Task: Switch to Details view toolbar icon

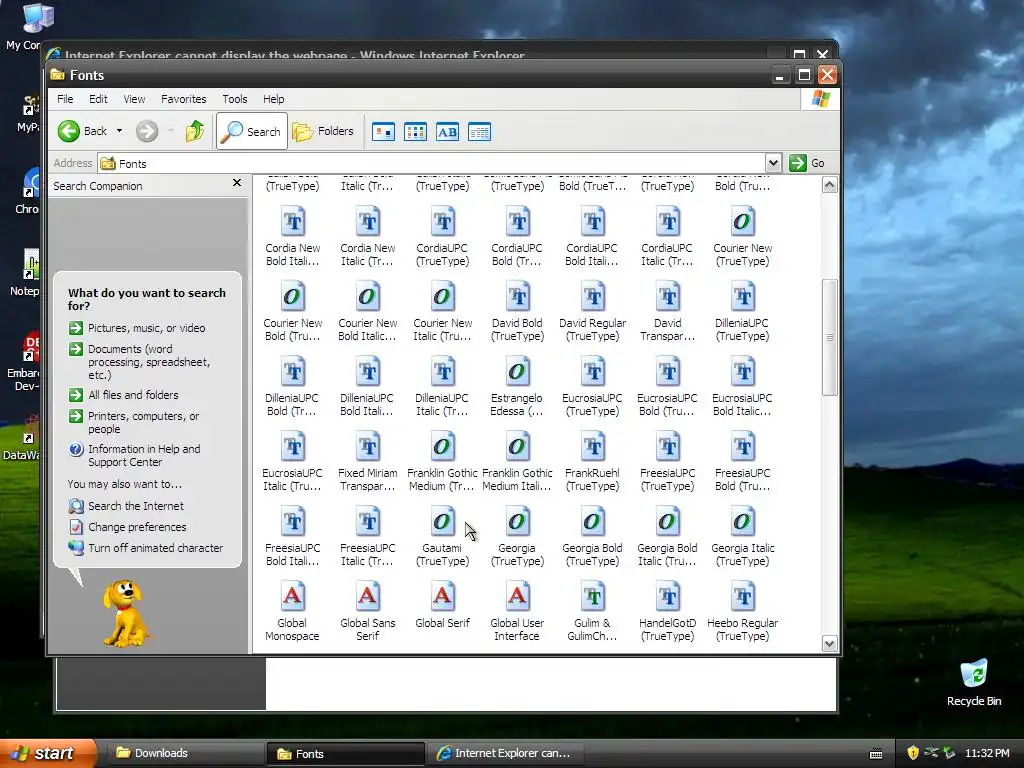Action: coord(479,132)
